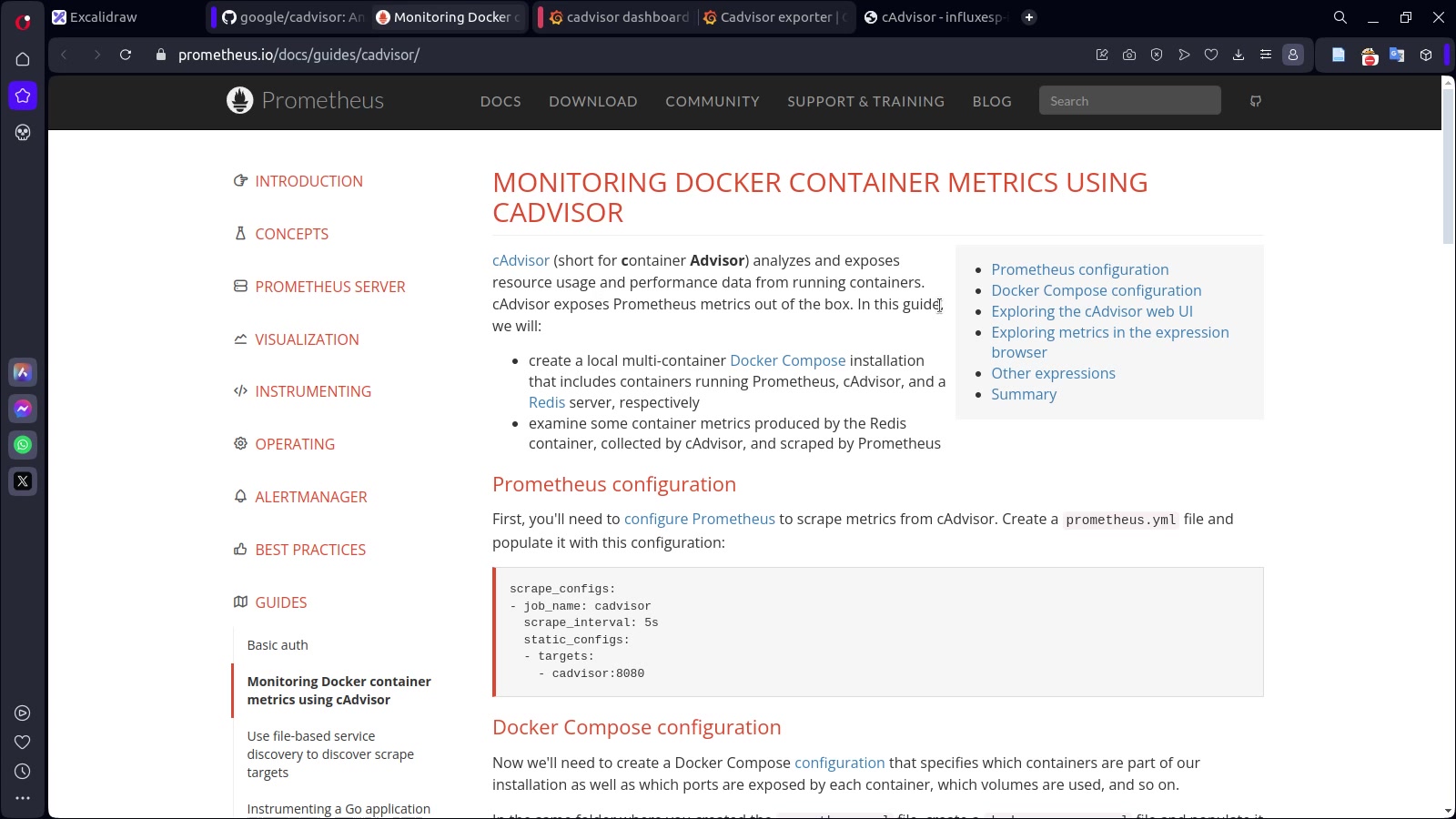
Task: Open the GitHub icon in Prometheus navbar
Action: tap(1256, 101)
